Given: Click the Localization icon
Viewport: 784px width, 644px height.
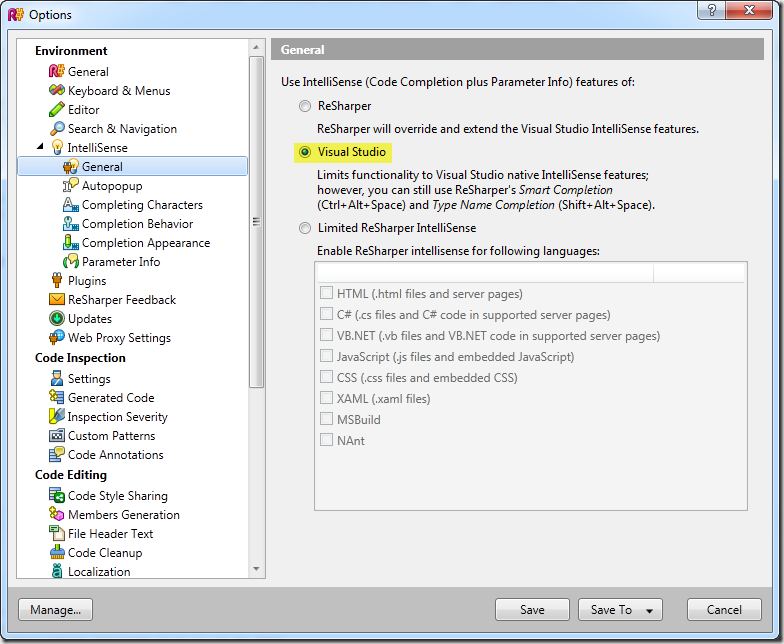Looking at the screenshot, I should (x=56, y=570).
